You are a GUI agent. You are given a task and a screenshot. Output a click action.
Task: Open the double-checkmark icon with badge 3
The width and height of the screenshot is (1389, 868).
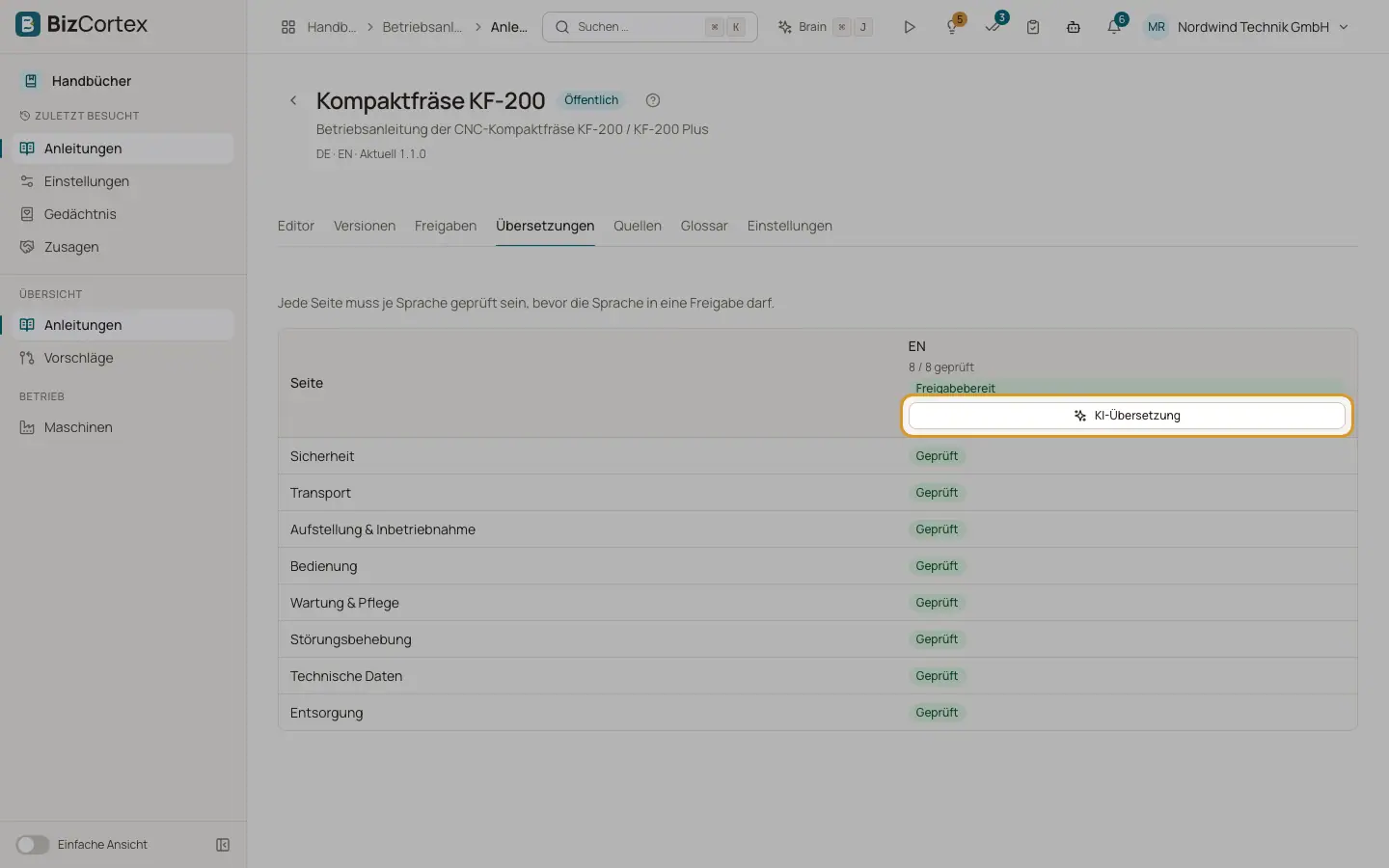coord(993,27)
